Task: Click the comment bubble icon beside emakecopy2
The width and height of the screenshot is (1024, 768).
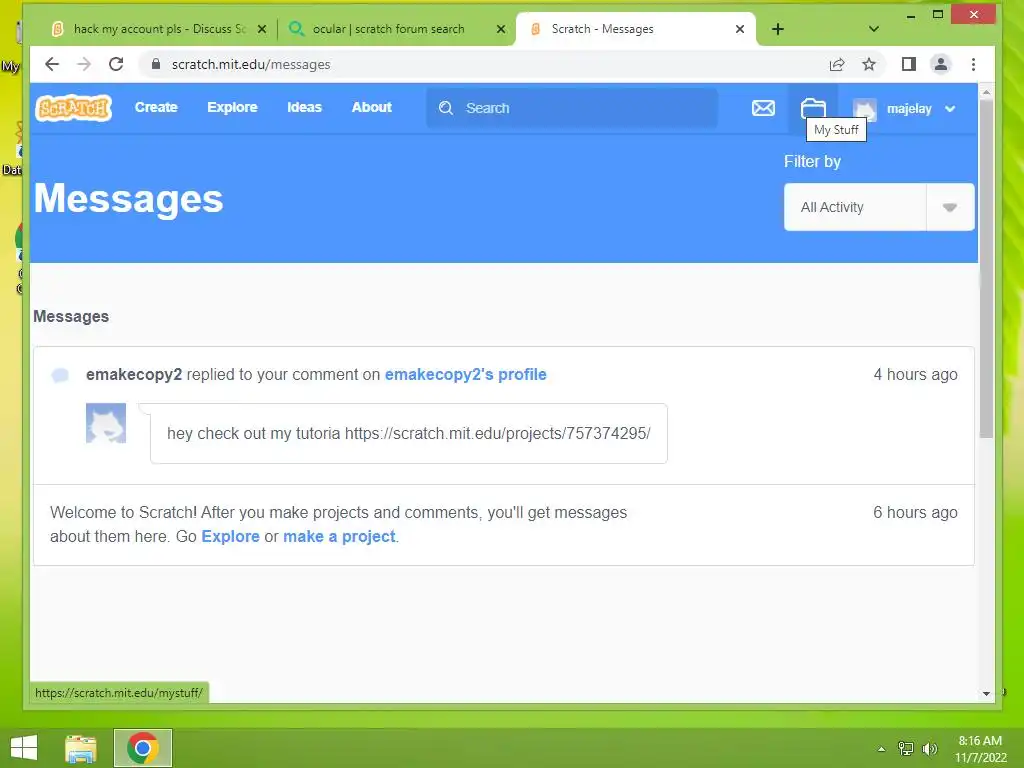Action: point(60,375)
